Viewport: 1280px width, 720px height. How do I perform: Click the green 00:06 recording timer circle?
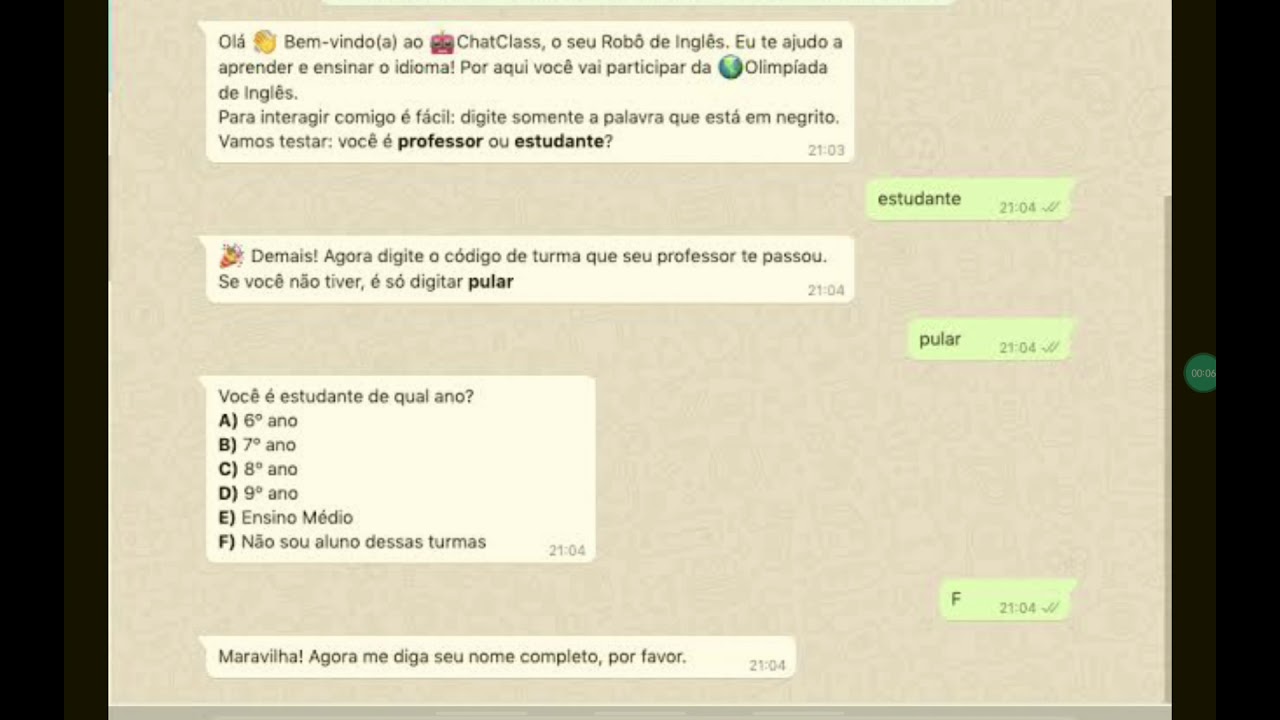tap(1200, 373)
